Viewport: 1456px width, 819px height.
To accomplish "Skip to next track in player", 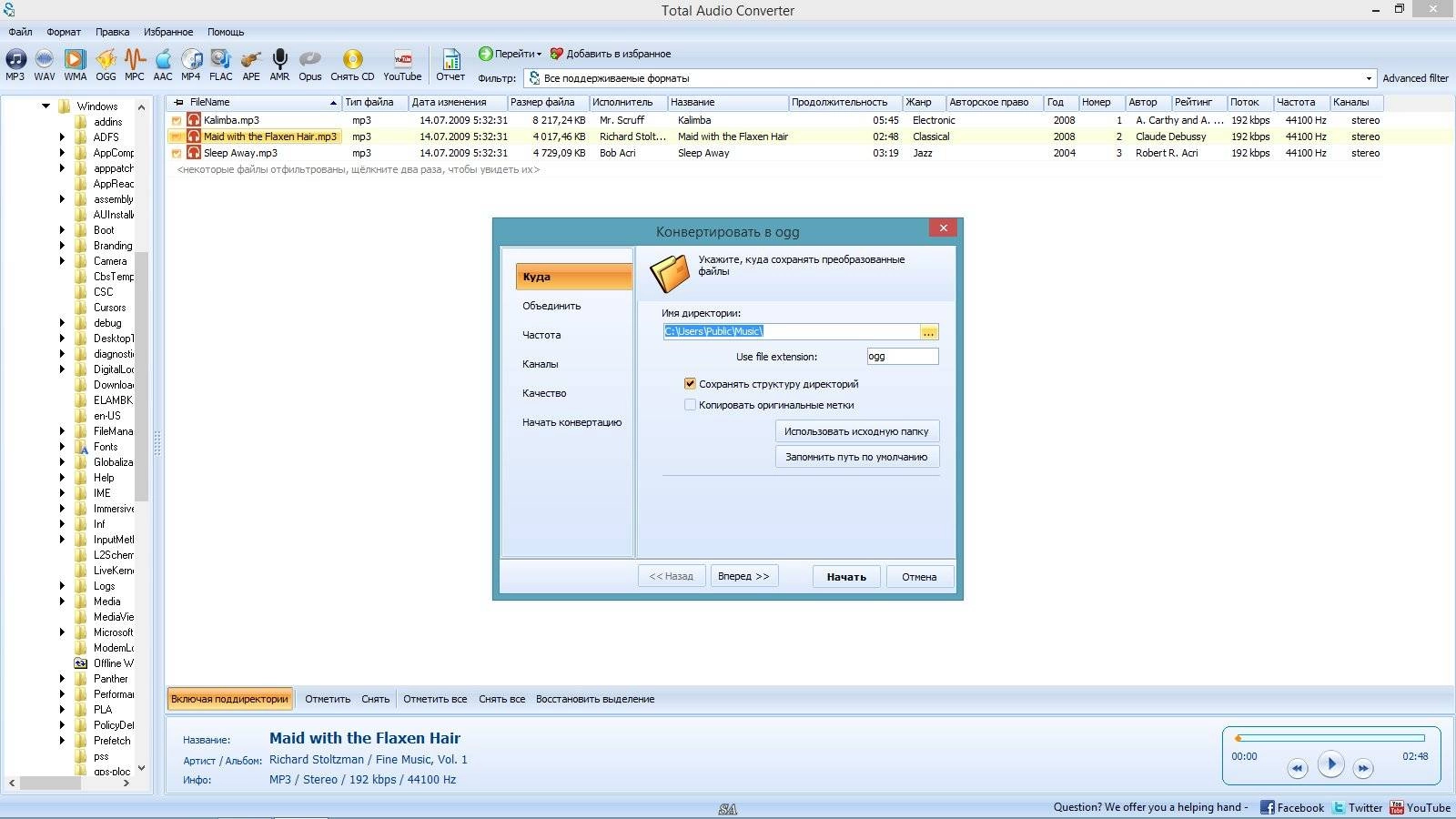I will pyautogui.click(x=1362, y=769).
